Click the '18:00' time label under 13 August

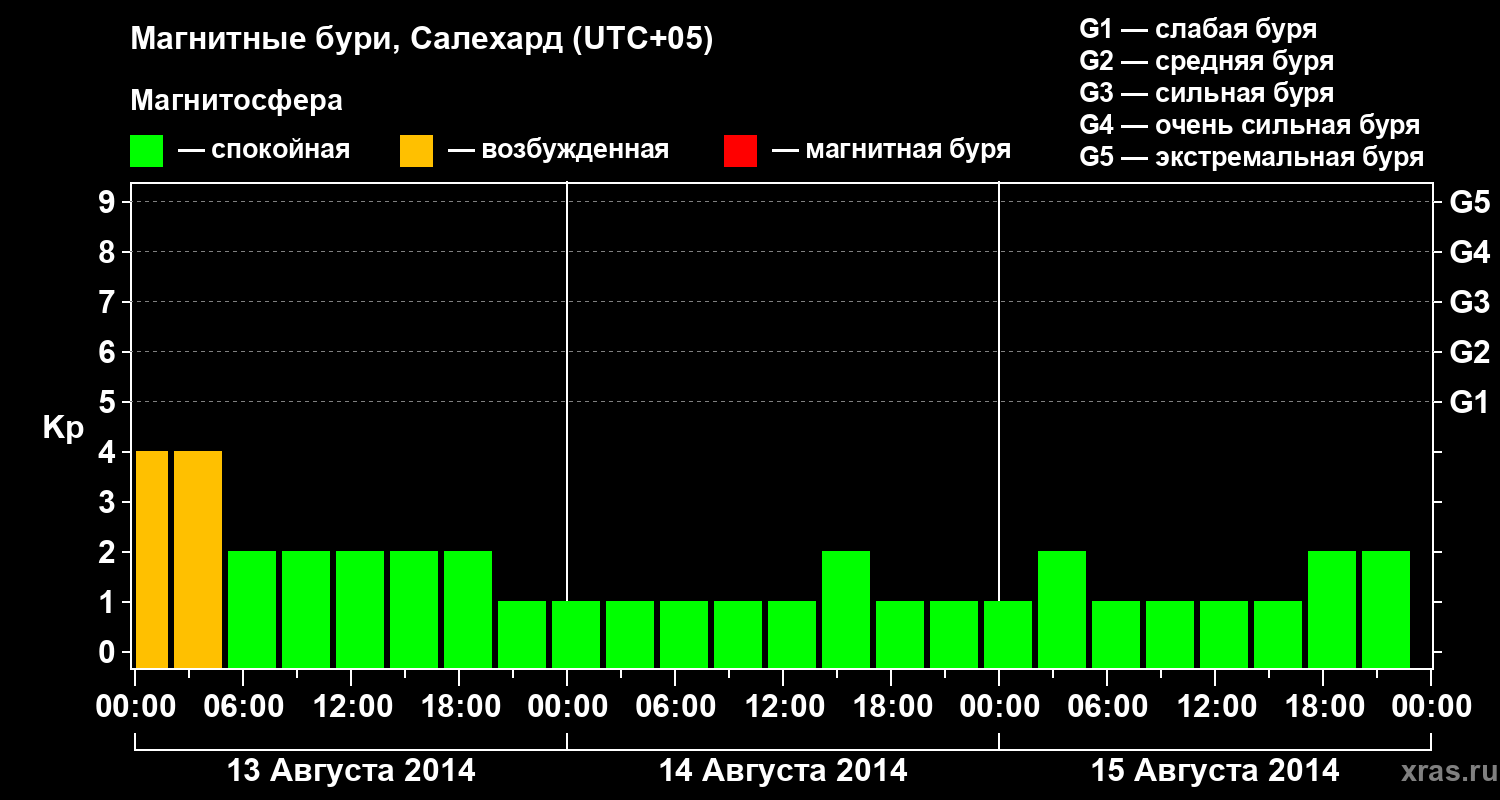pos(459,707)
